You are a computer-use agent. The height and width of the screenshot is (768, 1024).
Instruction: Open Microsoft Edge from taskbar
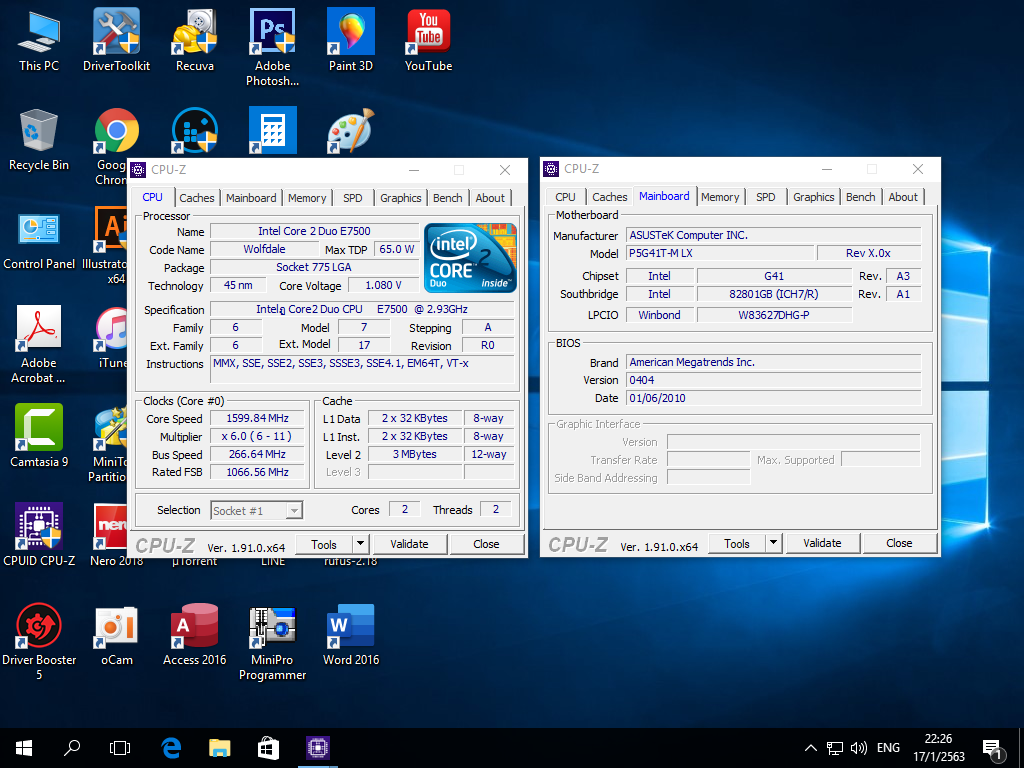pyautogui.click(x=171, y=748)
